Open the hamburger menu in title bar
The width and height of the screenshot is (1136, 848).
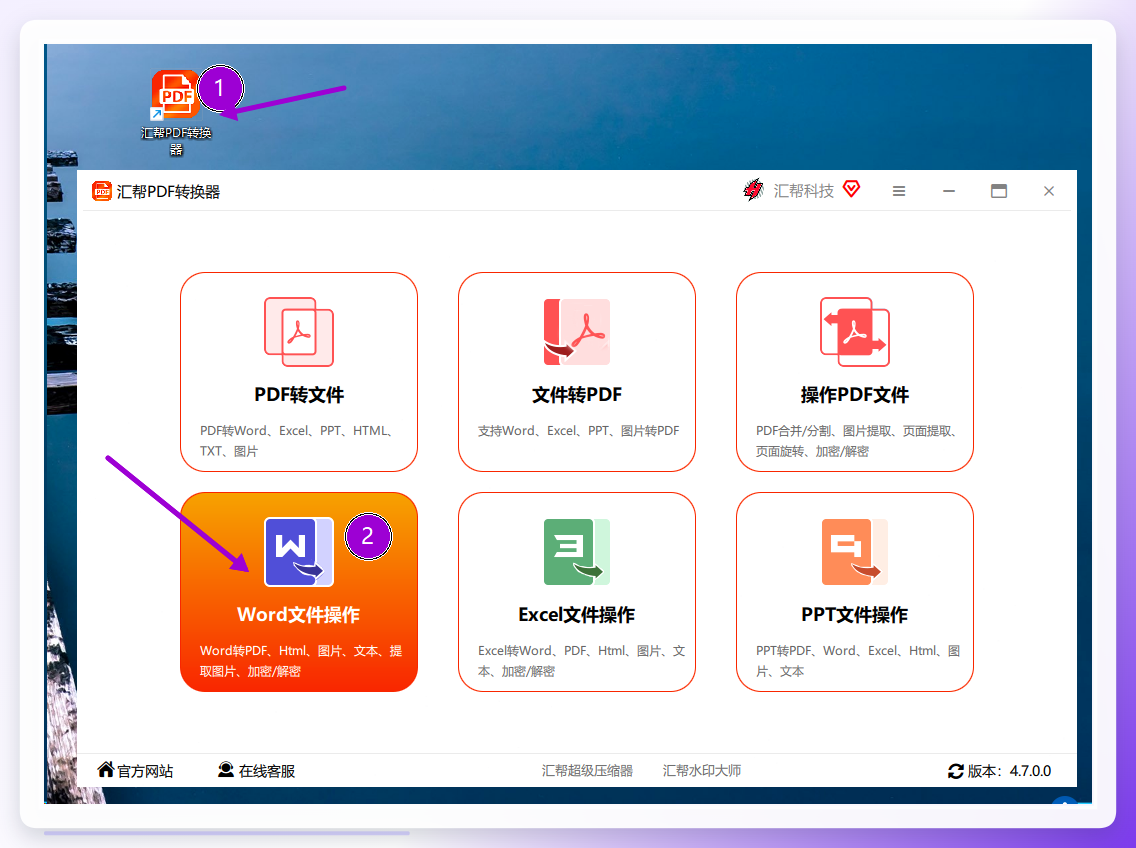point(899,191)
